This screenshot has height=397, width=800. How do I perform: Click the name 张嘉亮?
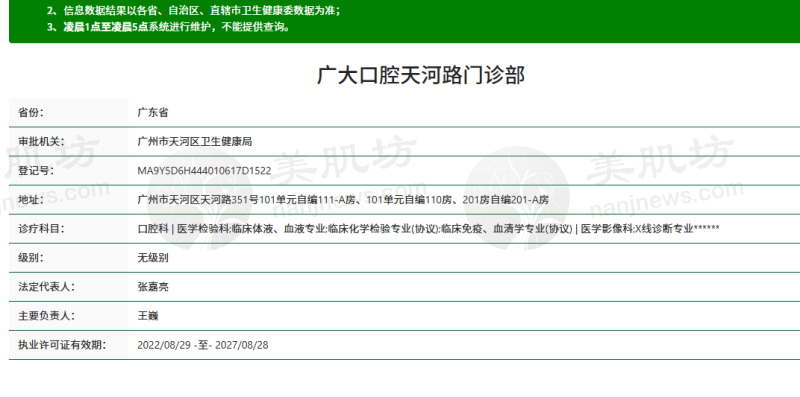click(153, 287)
